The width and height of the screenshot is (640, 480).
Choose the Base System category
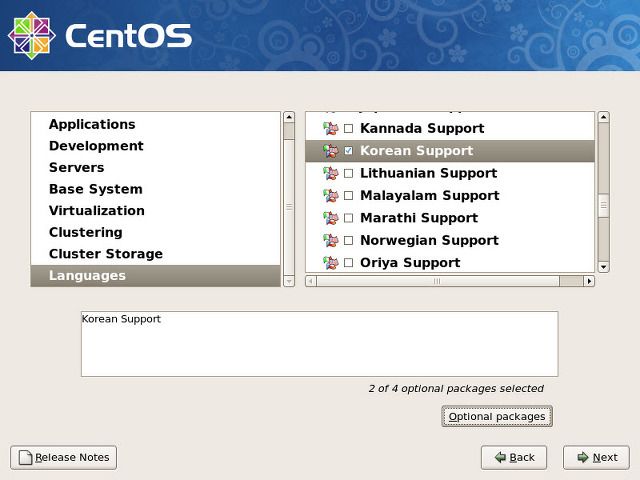(x=156, y=189)
